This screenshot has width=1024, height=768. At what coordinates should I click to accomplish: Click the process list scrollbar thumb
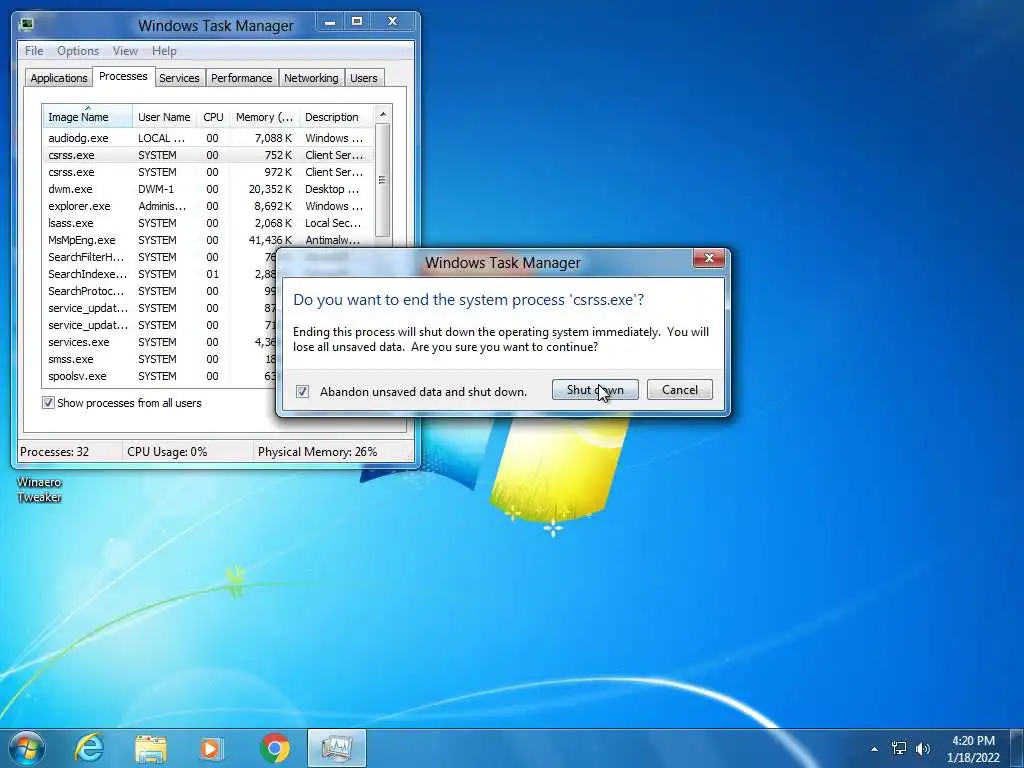383,180
